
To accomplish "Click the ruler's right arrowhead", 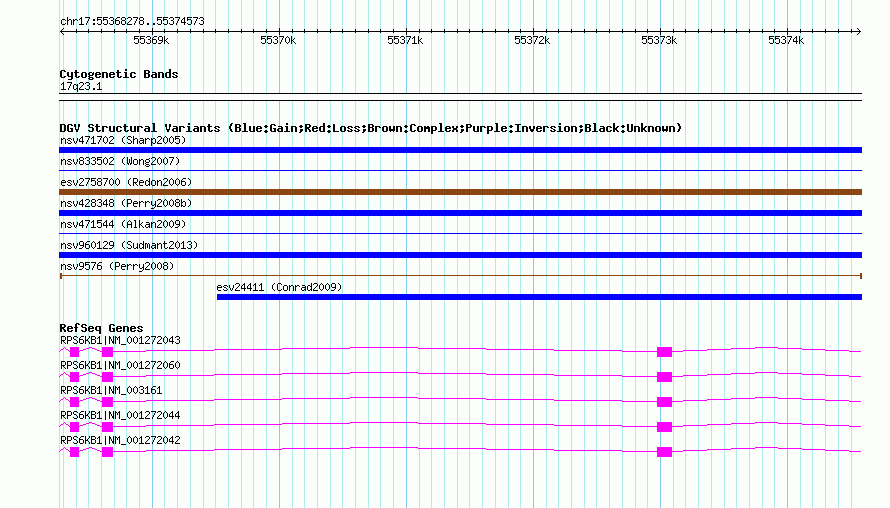I will (x=858, y=32).
